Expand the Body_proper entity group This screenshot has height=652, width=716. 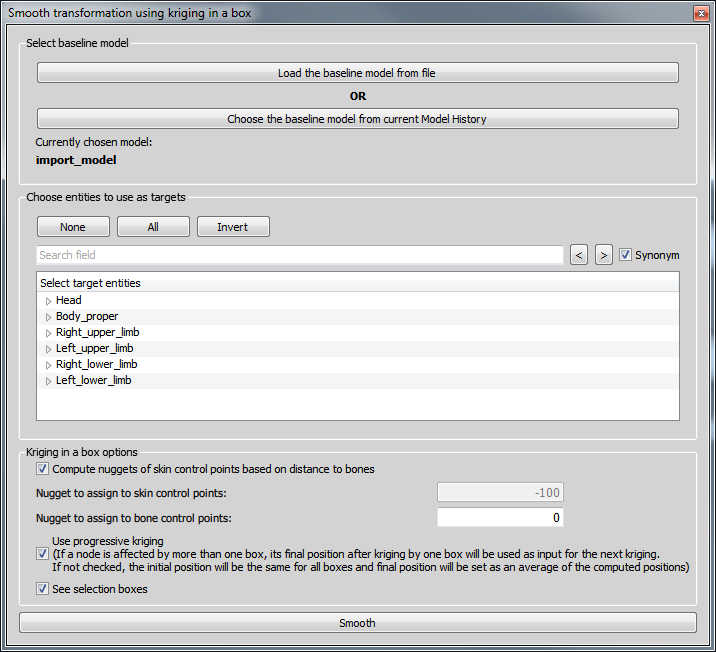point(48,317)
